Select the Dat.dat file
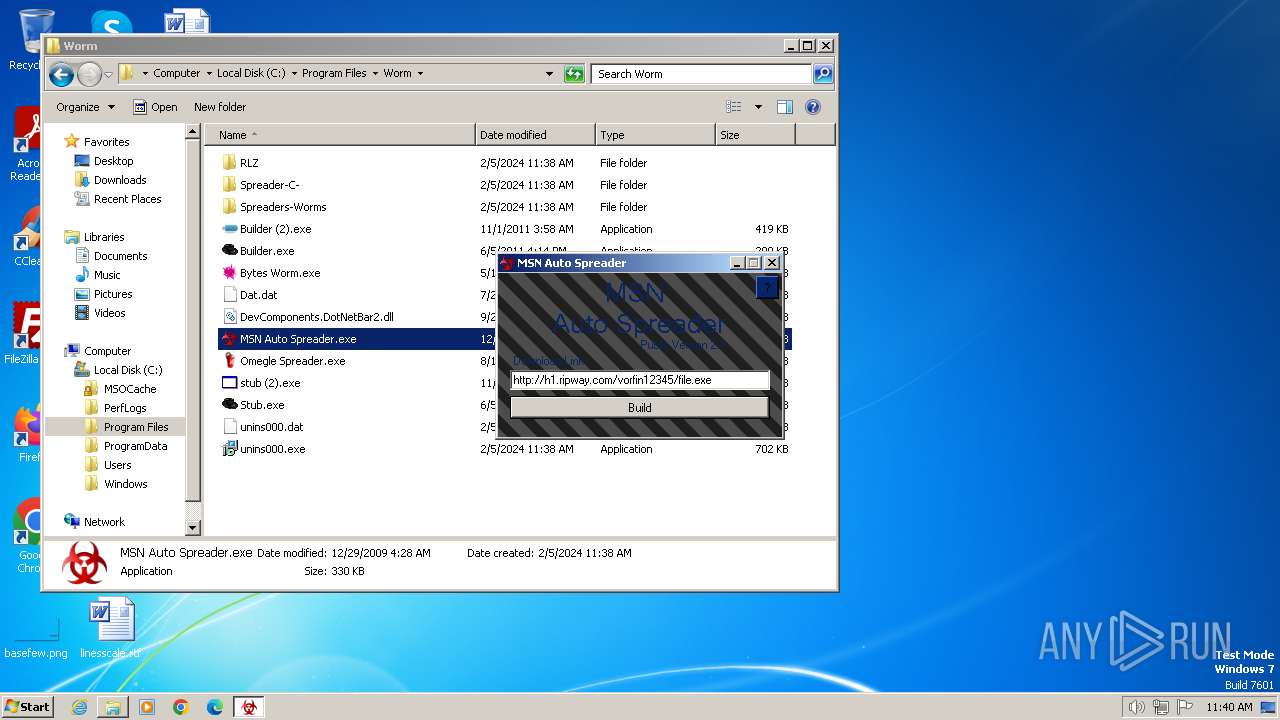 point(258,295)
